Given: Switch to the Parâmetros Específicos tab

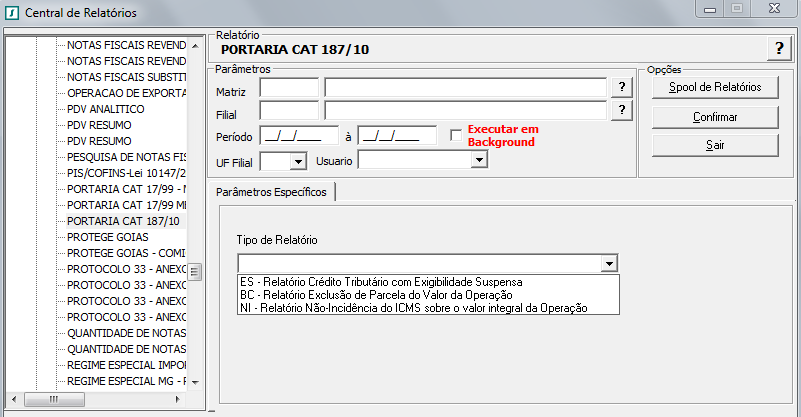Looking at the screenshot, I should (271, 192).
